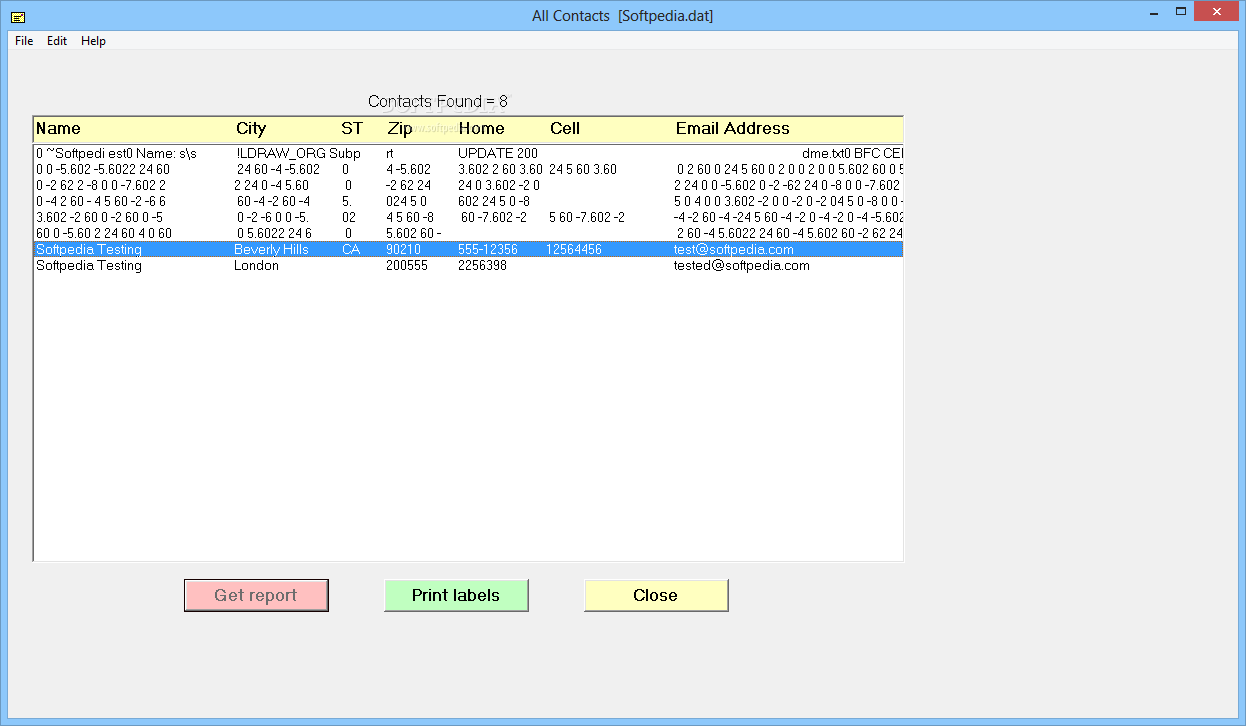Select the Softpedia Testing London contact row

tap(468, 265)
